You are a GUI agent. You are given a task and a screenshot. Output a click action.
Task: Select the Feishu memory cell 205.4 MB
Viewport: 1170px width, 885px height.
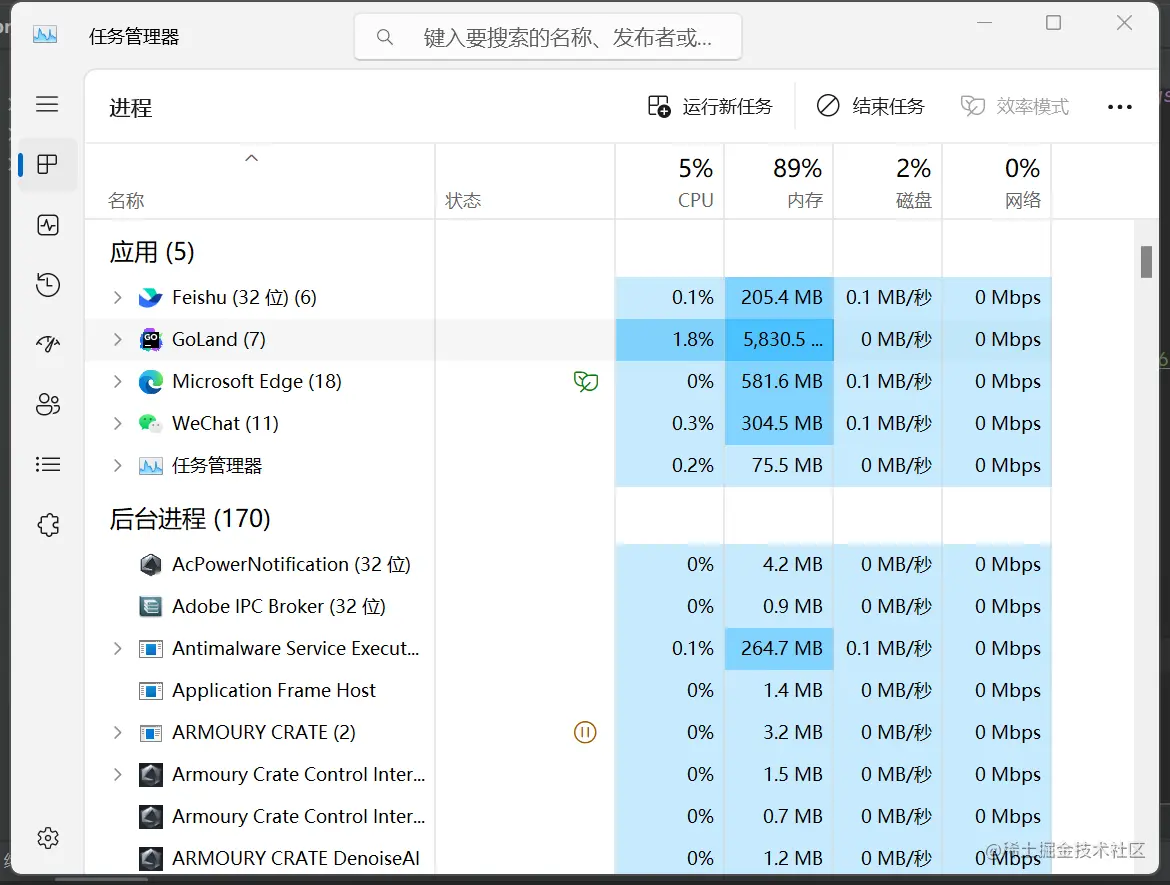pyautogui.click(x=779, y=298)
